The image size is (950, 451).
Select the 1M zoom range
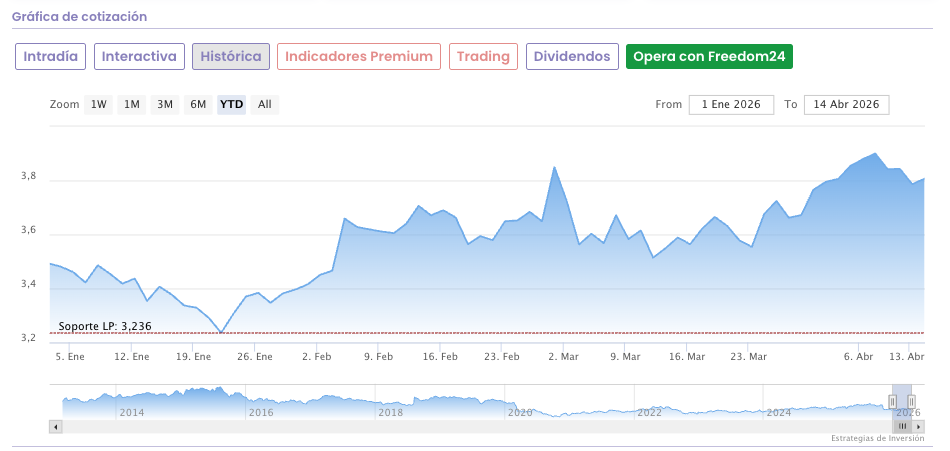[x=132, y=104]
